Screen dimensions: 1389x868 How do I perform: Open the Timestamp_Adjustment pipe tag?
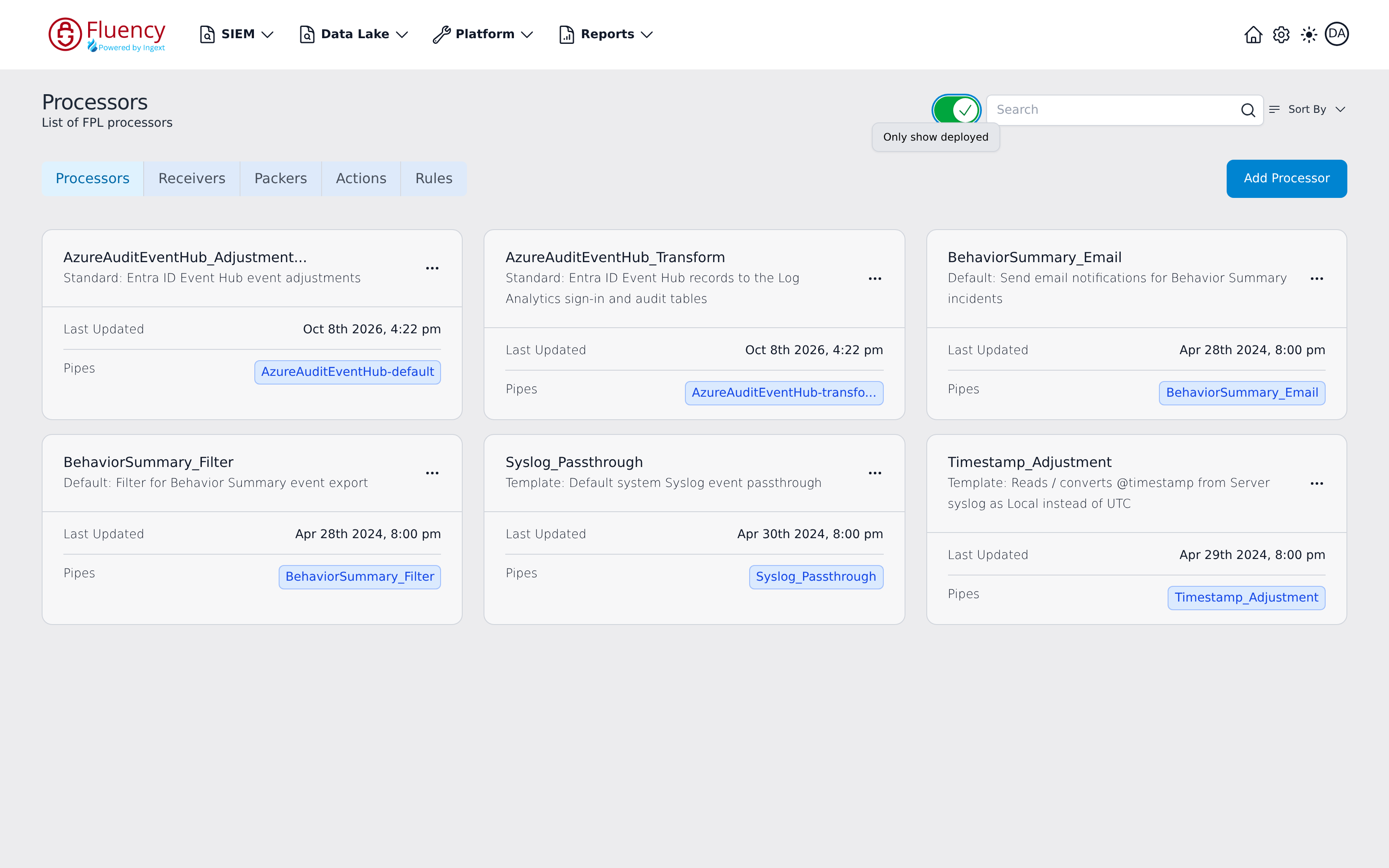pos(1246,598)
